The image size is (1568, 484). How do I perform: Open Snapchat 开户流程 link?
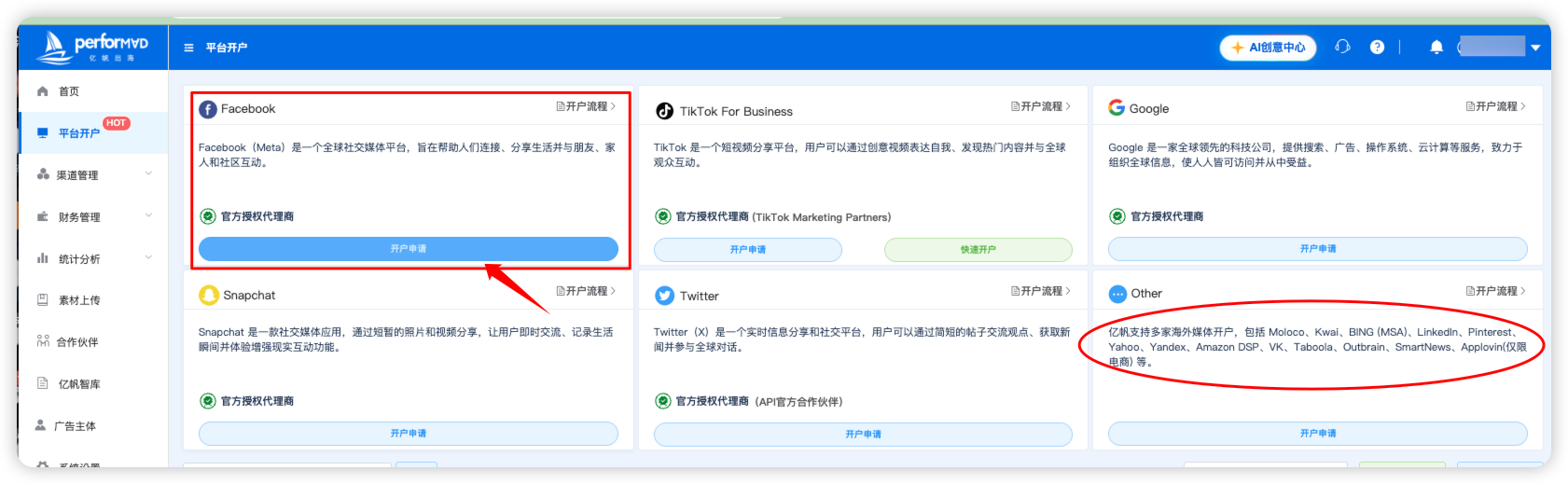(x=586, y=292)
